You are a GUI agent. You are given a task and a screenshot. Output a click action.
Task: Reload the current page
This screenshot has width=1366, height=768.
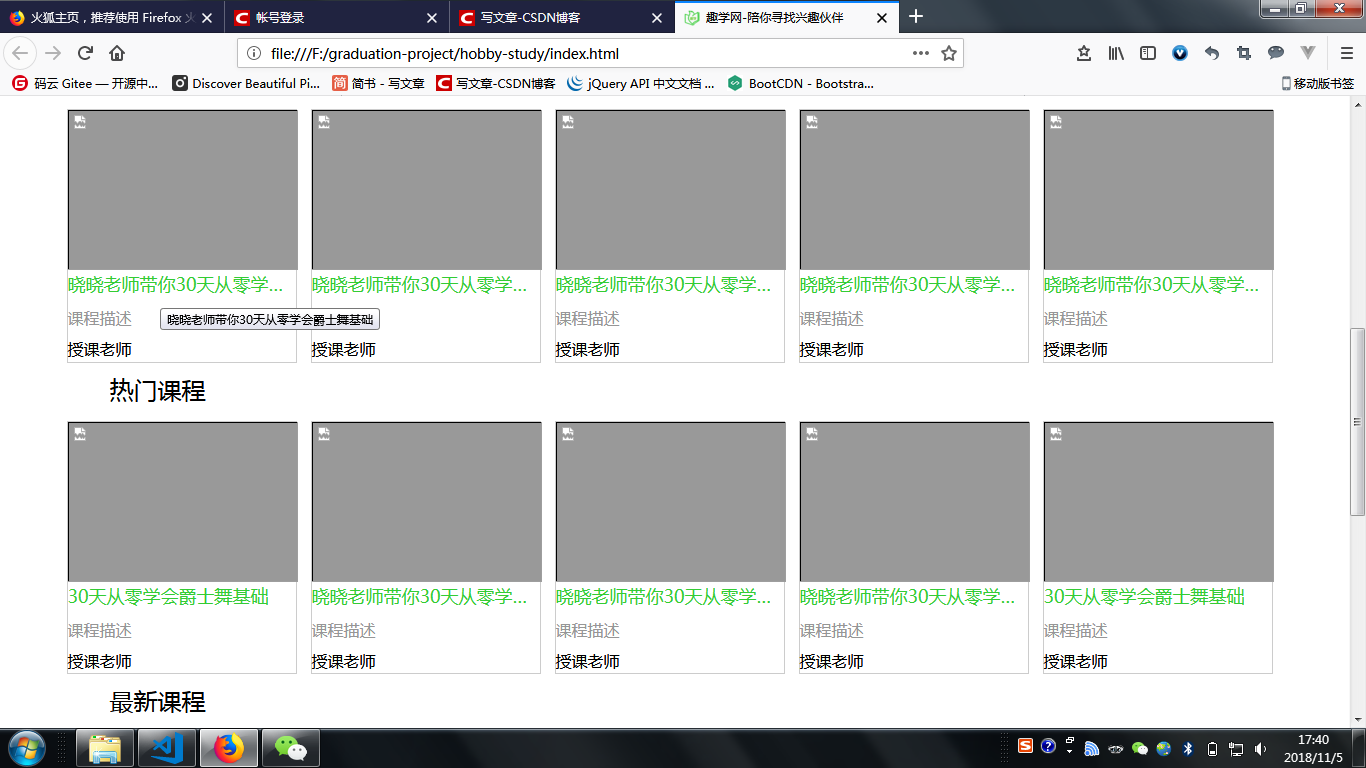[85, 53]
